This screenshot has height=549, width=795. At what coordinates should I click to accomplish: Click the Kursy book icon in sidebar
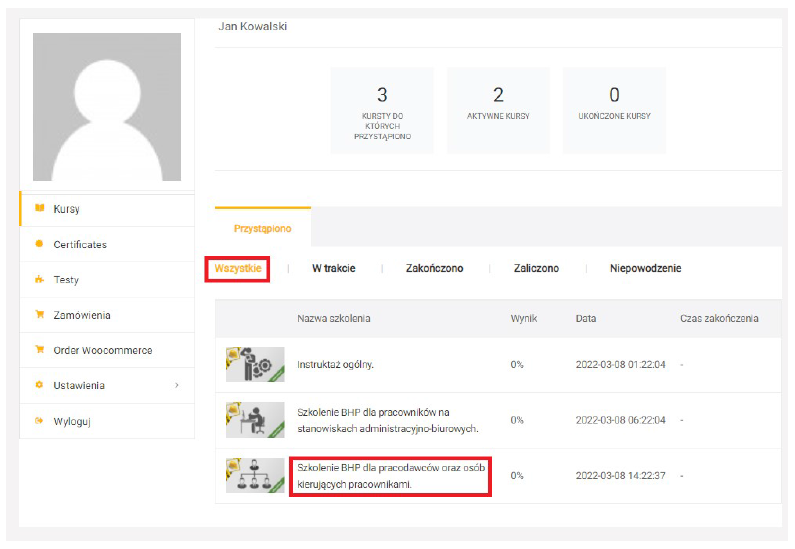click(40, 209)
